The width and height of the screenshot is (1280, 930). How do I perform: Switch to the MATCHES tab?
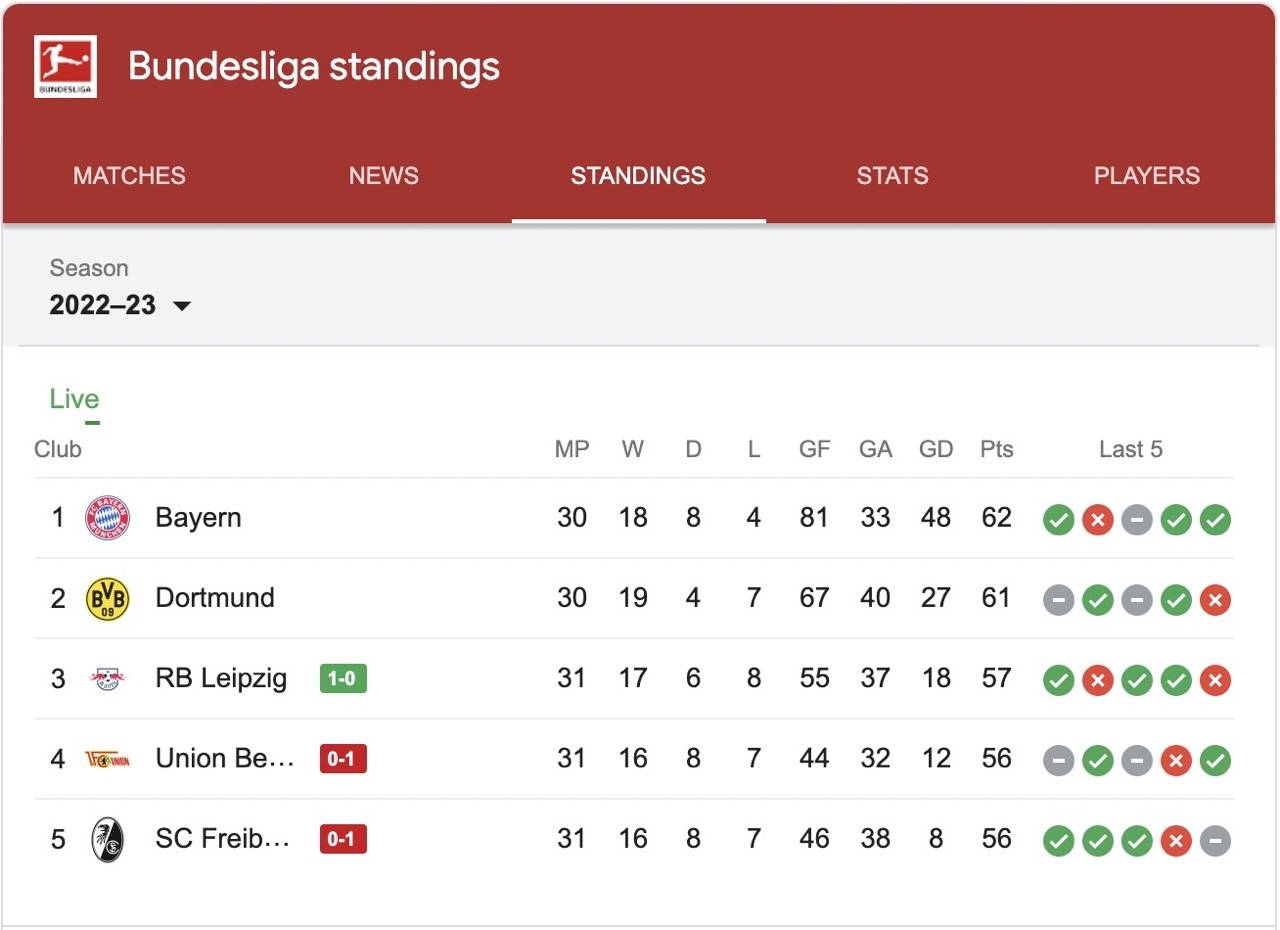tap(129, 176)
